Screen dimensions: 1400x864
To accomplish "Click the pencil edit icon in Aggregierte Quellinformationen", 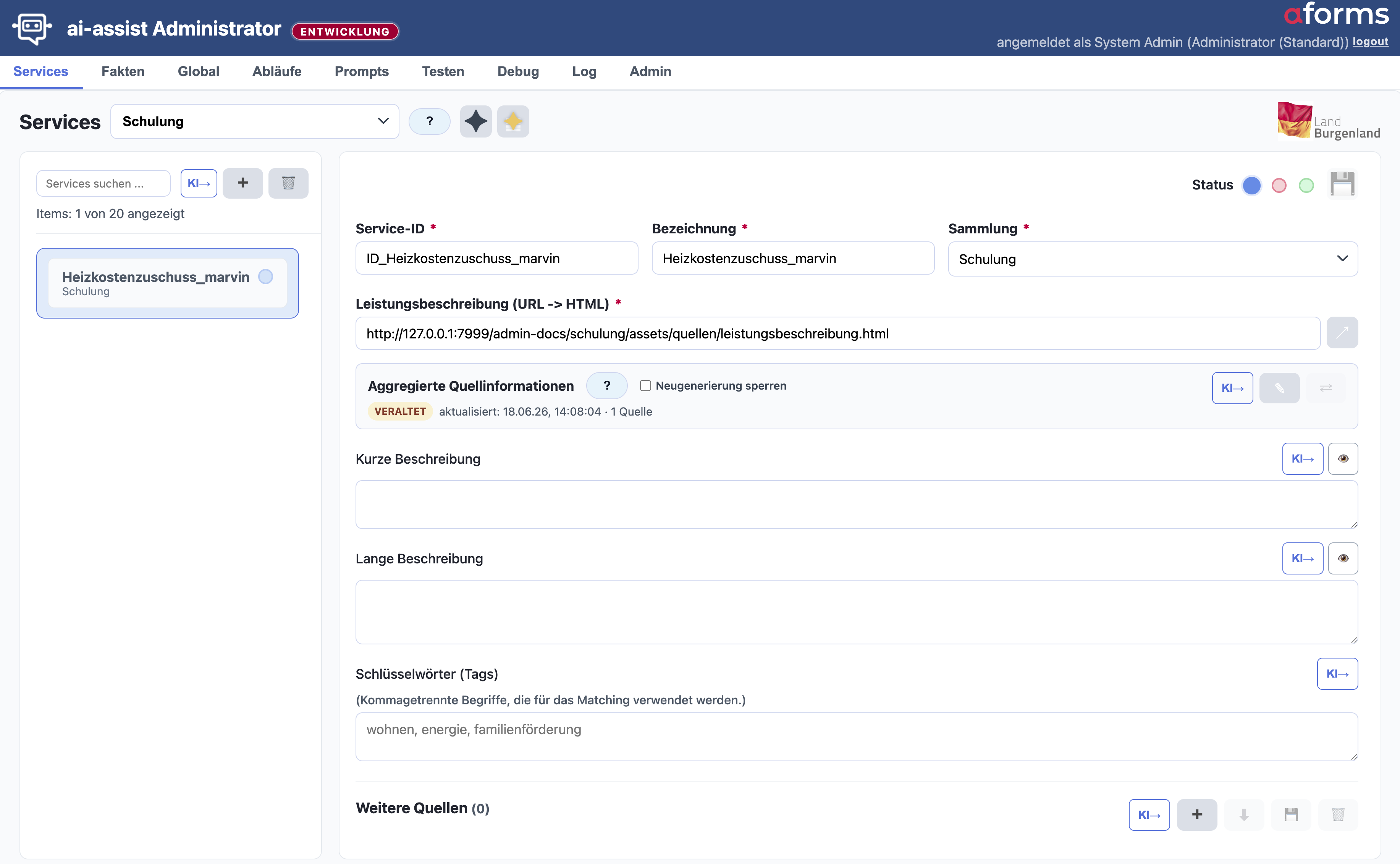I will pos(1279,388).
